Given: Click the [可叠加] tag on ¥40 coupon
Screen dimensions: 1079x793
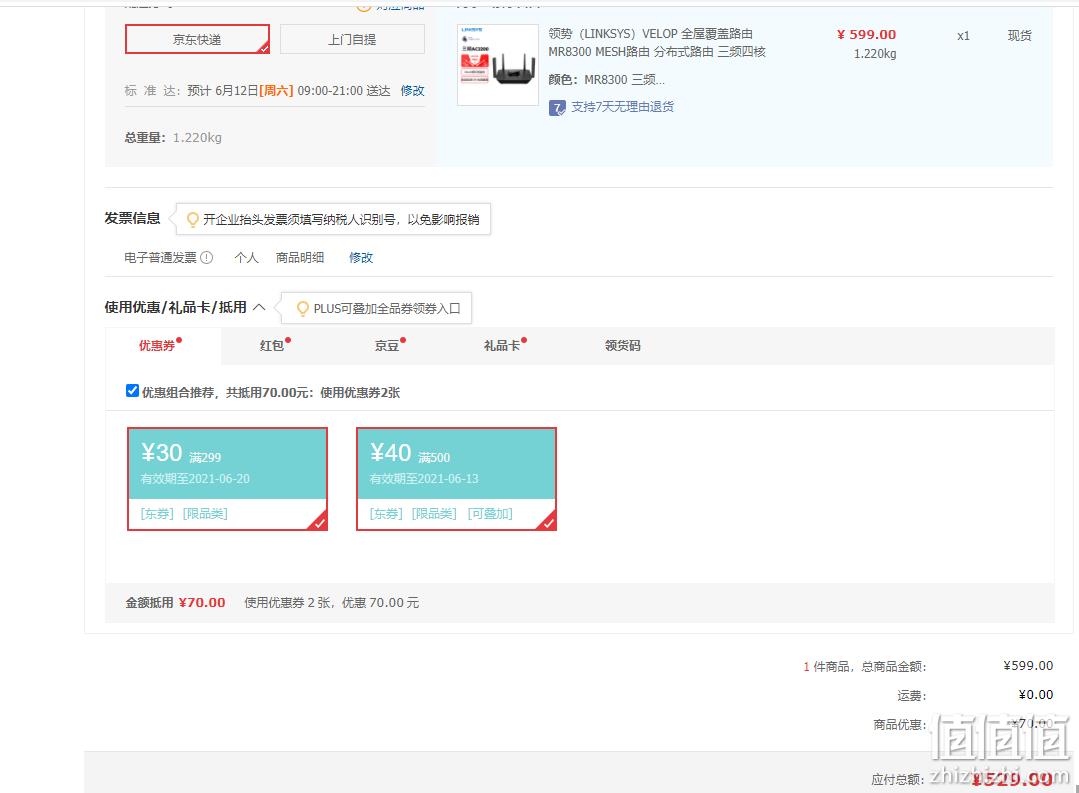Looking at the screenshot, I should coord(490,514).
